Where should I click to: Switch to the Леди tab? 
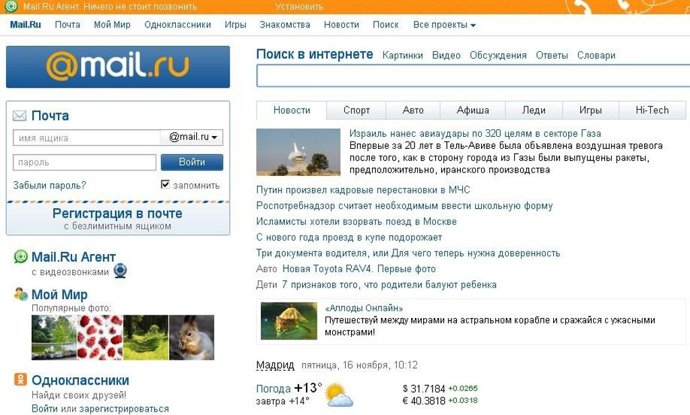(534, 110)
